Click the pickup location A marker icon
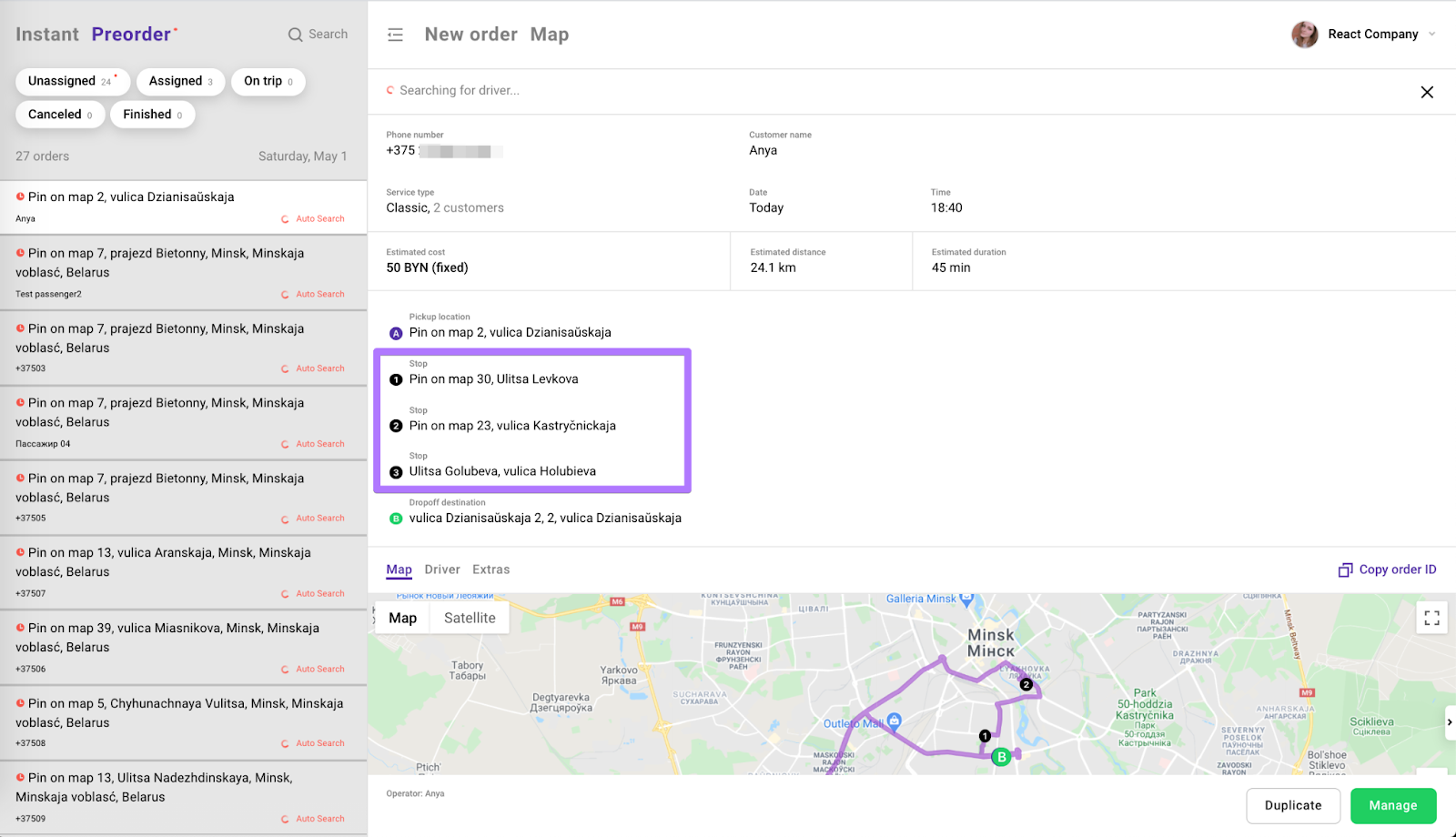The width and height of the screenshot is (1456, 837). click(x=396, y=333)
